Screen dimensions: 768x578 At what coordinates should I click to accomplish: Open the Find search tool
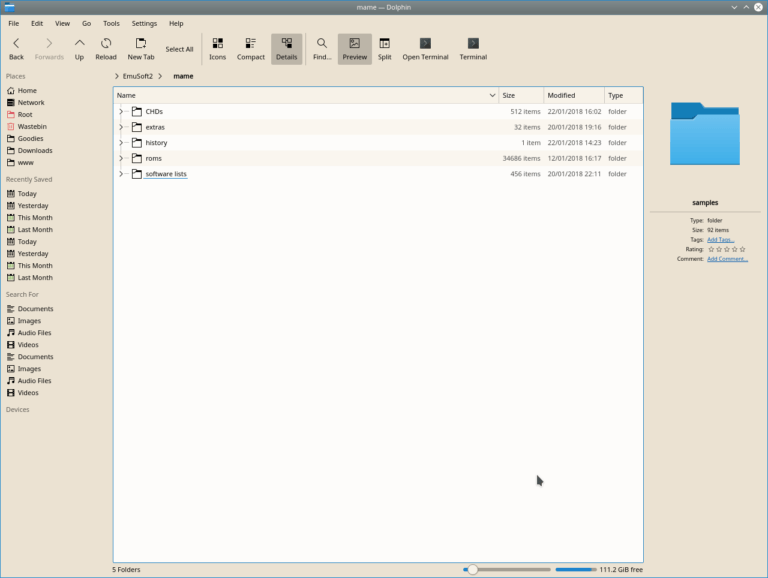[322, 48]
